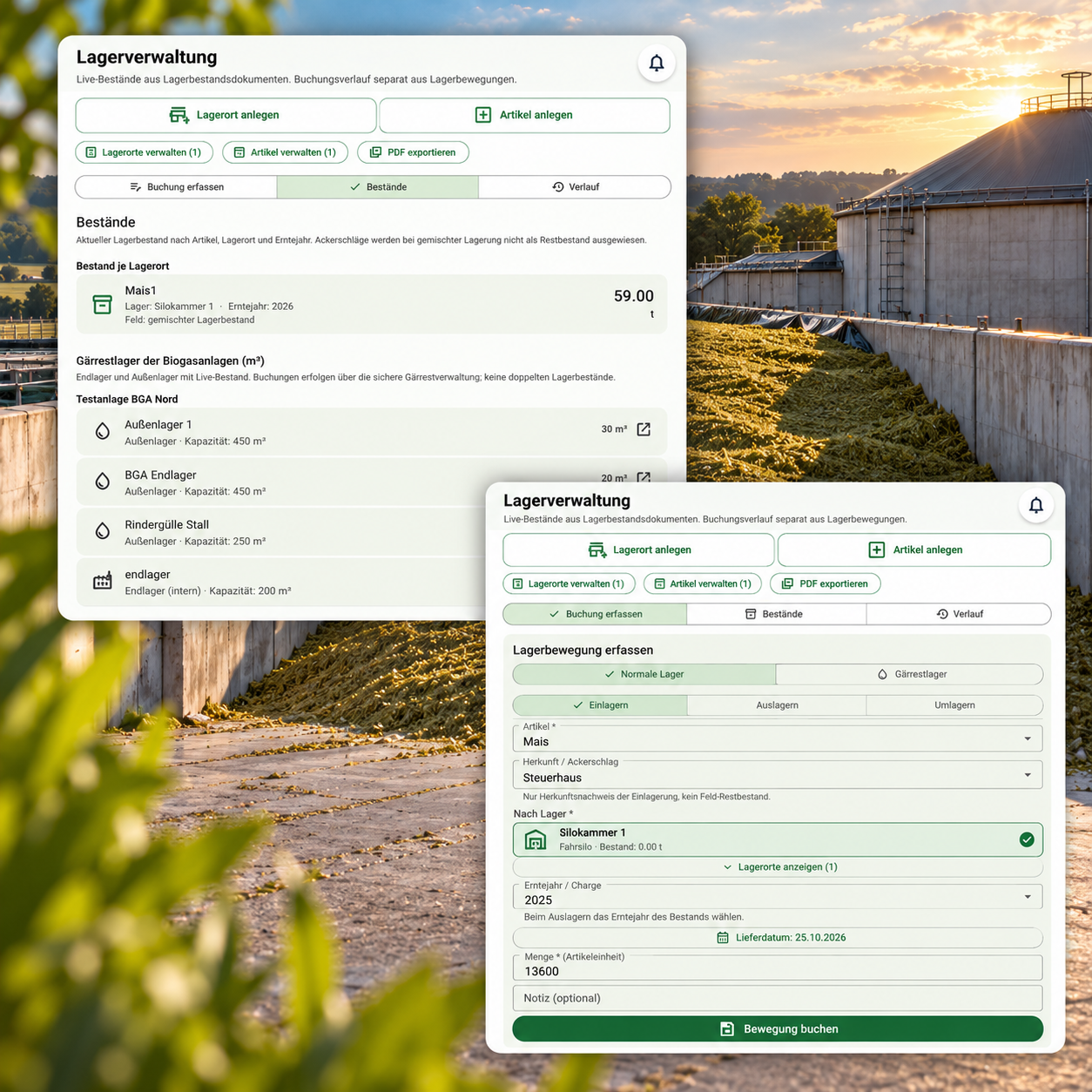
Task: Open the Herkunft / Ackerschlag dropdown
Action: 778,774
